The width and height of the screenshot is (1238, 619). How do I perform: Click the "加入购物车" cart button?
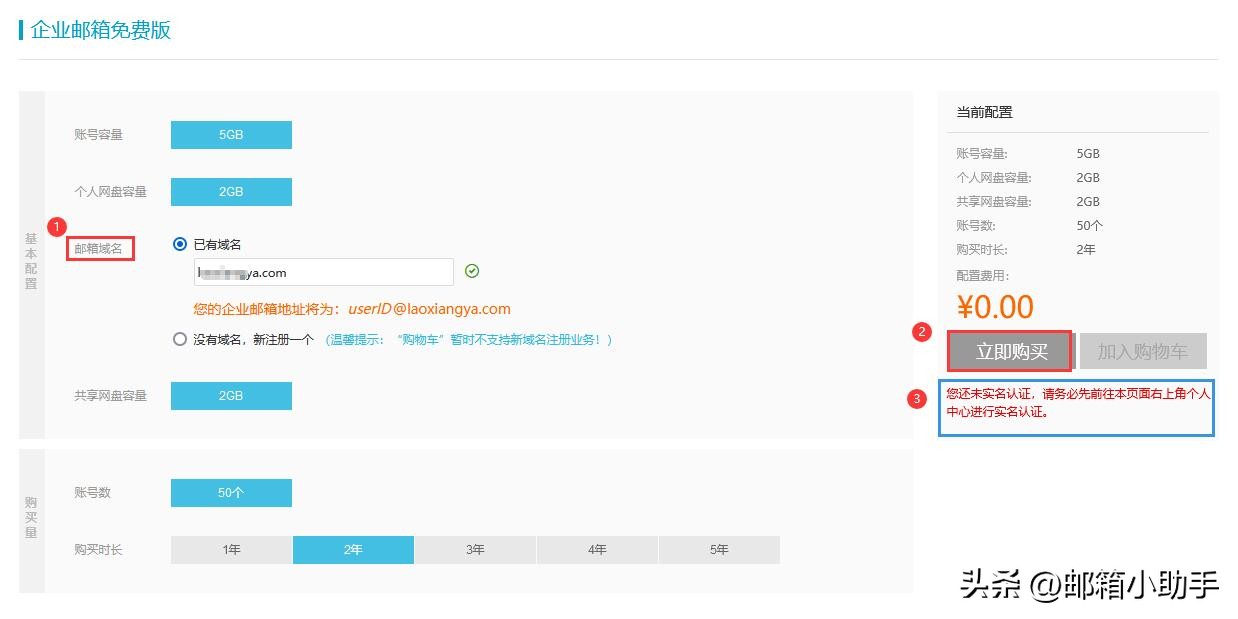(1143, 351)
